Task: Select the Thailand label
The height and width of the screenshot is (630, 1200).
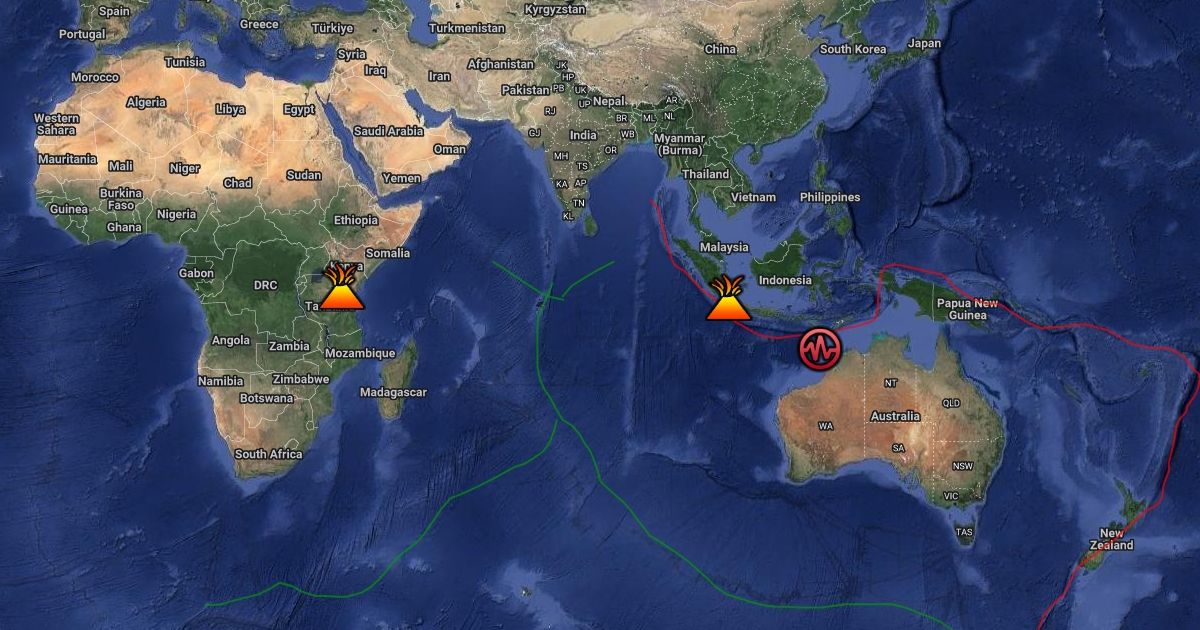Action: coord(706,174)
